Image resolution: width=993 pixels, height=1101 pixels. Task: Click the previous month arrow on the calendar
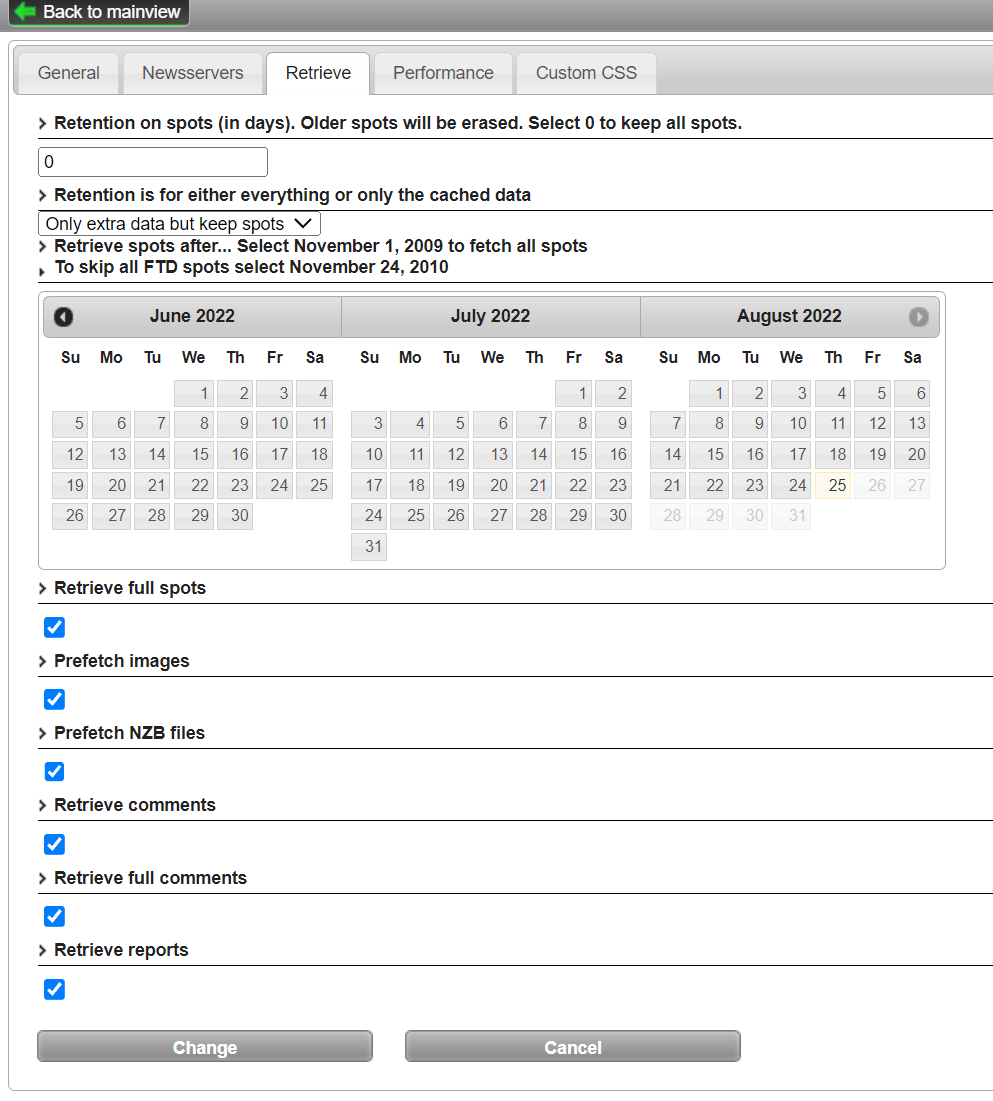[x=63, y=316]
